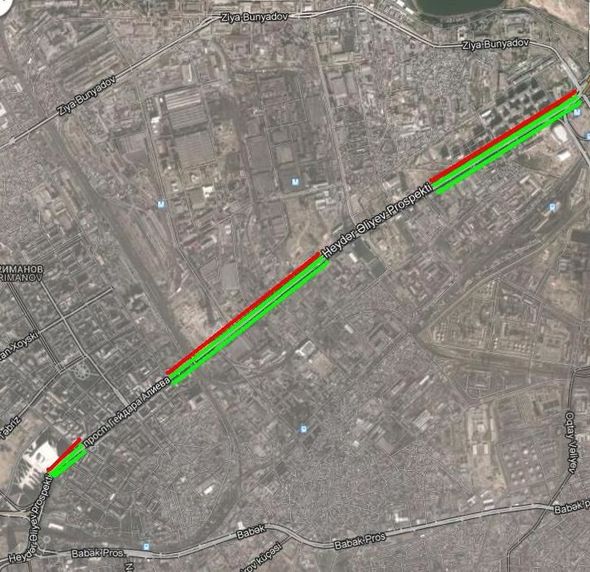
Task: Select the metro M icon in the central industrial area
Action: point(295,182)
